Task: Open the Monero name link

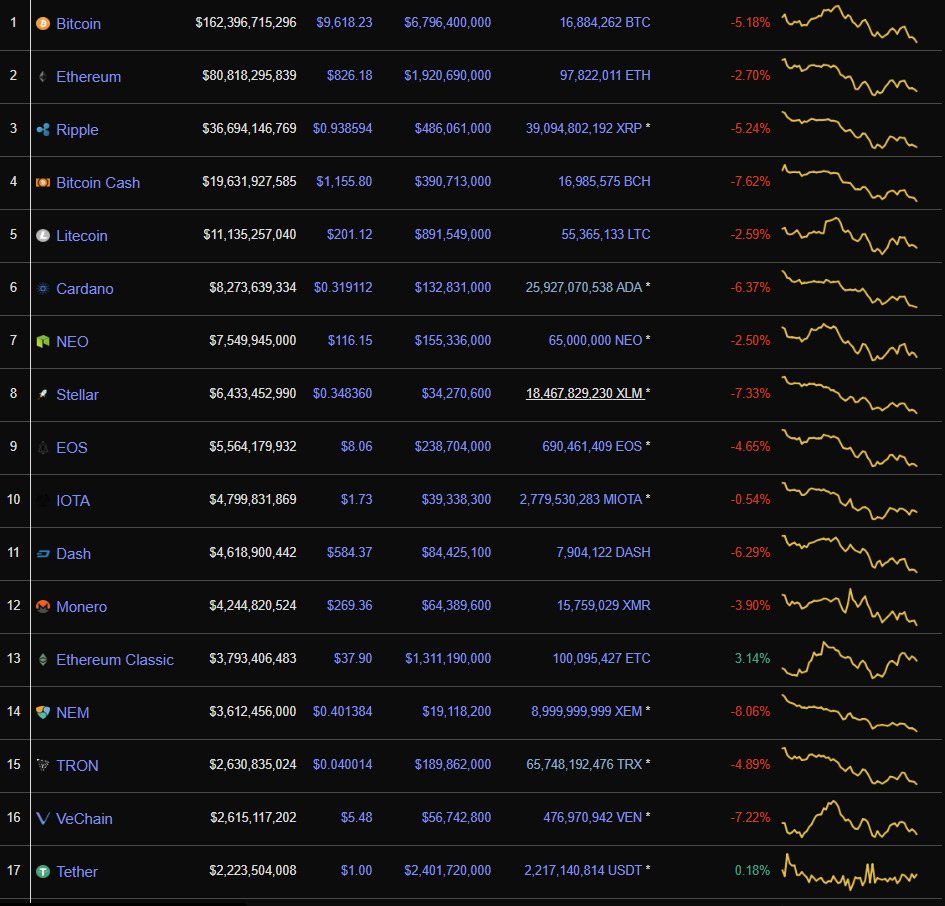Action: click(81, 607)
